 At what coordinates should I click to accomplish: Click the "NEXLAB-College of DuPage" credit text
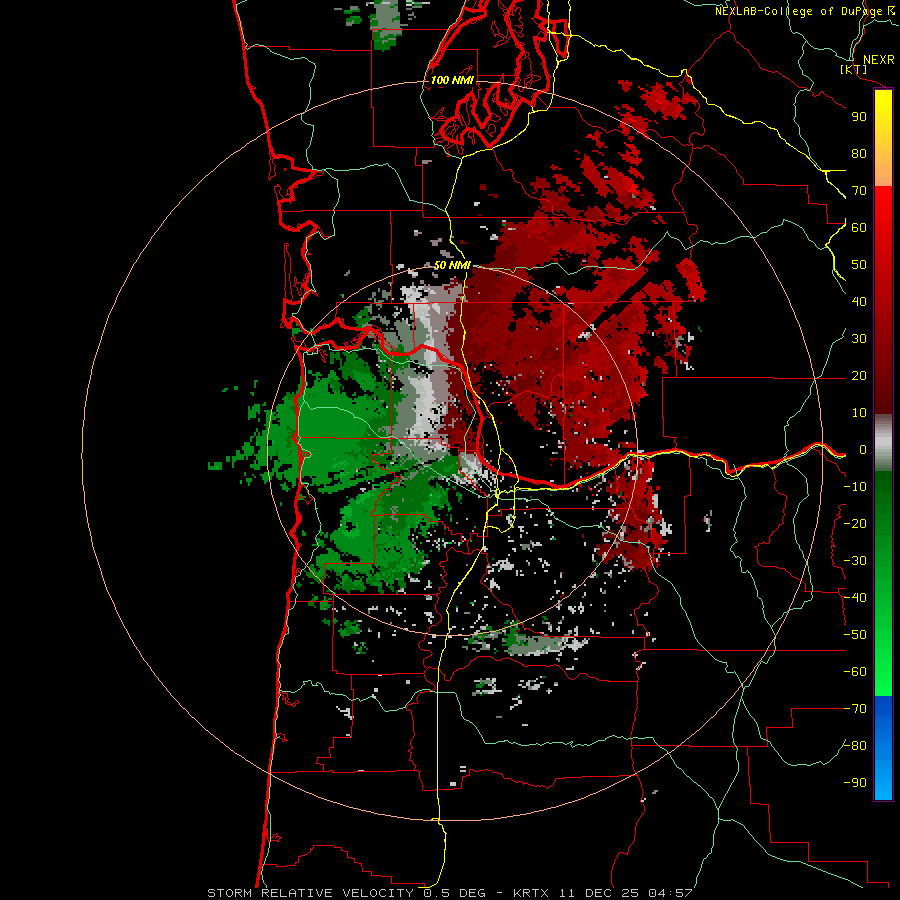click(x=798, y=11)
